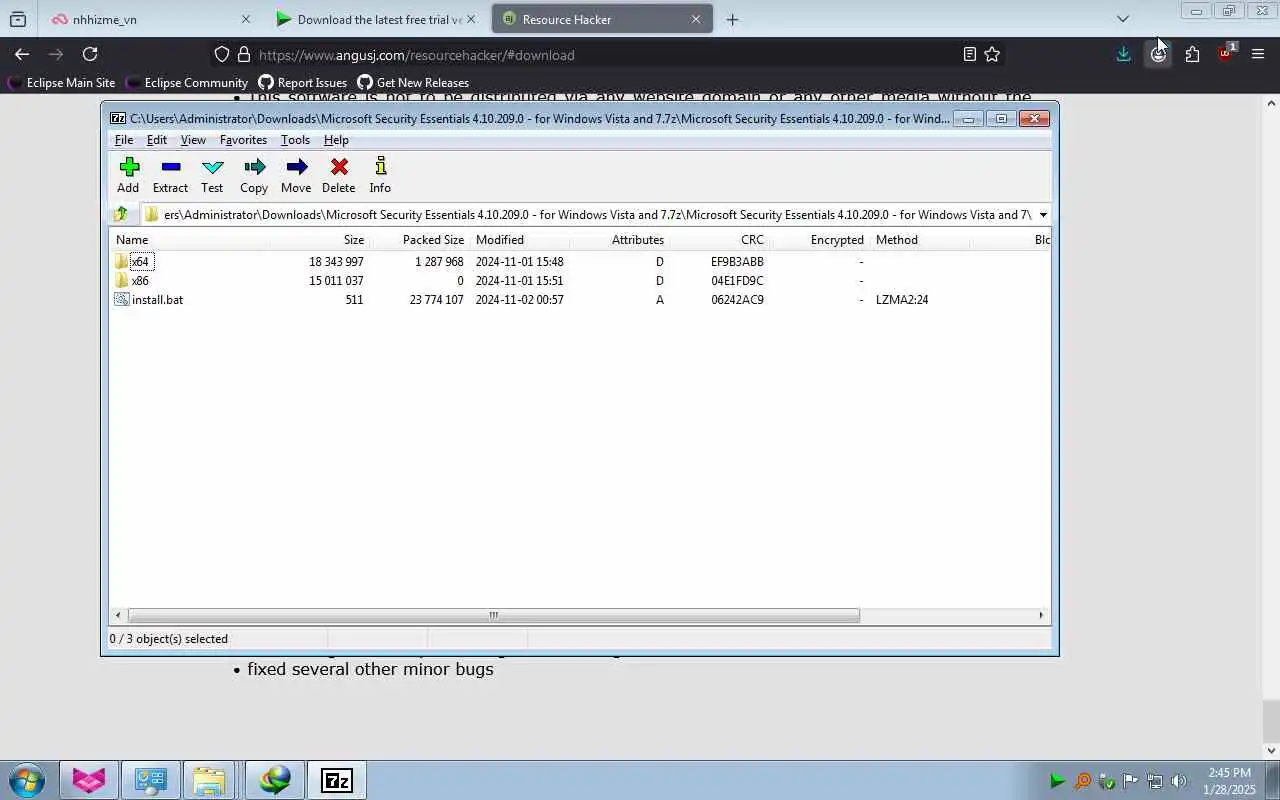Viewport: 1280px width, 800px height.
Task: Open the Firefox extensions puzzle icon
Action: [1192, 54]
